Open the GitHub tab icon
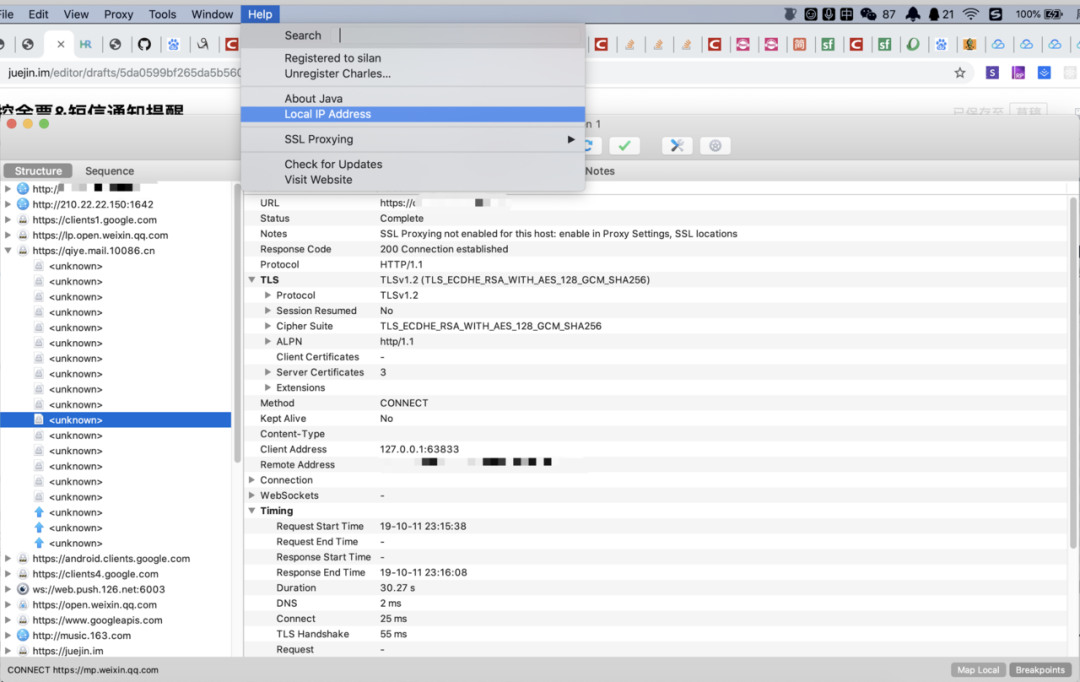Viewport: 1080px width, 682px height. [x=144, y=44]
